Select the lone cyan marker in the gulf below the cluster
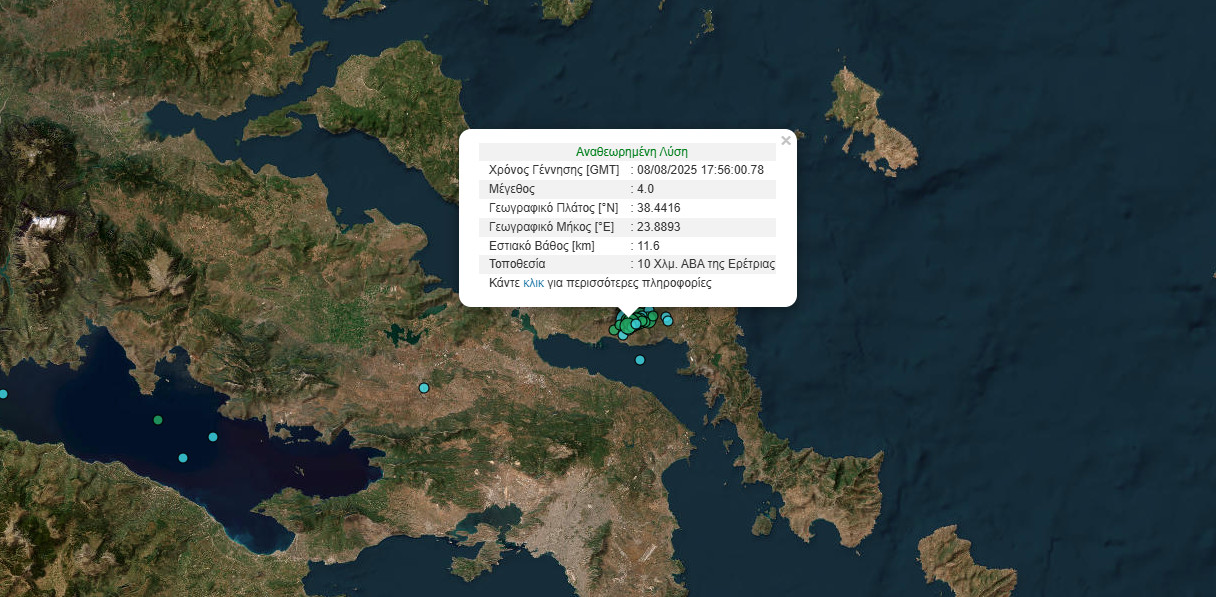Screen dimensions: 1216x597 (640, 360)
